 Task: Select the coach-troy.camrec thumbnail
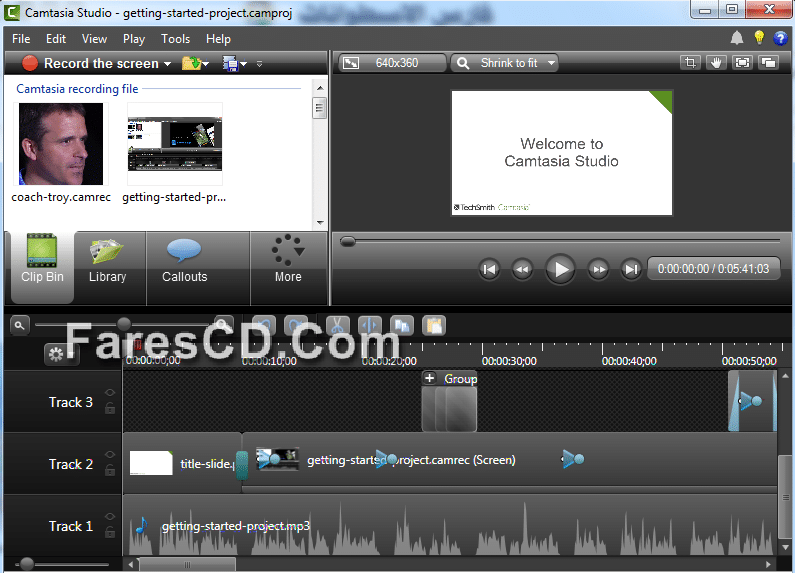click(x=61, y=144)
